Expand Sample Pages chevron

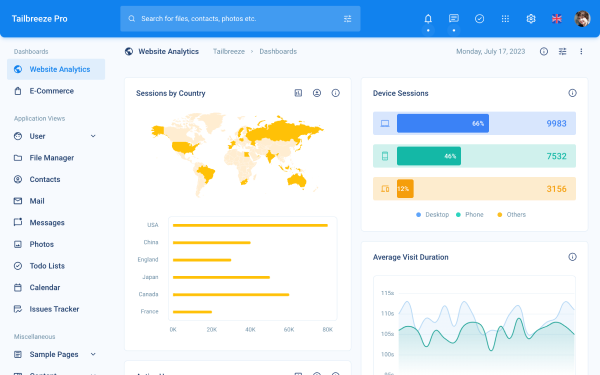tap(93, 354)
